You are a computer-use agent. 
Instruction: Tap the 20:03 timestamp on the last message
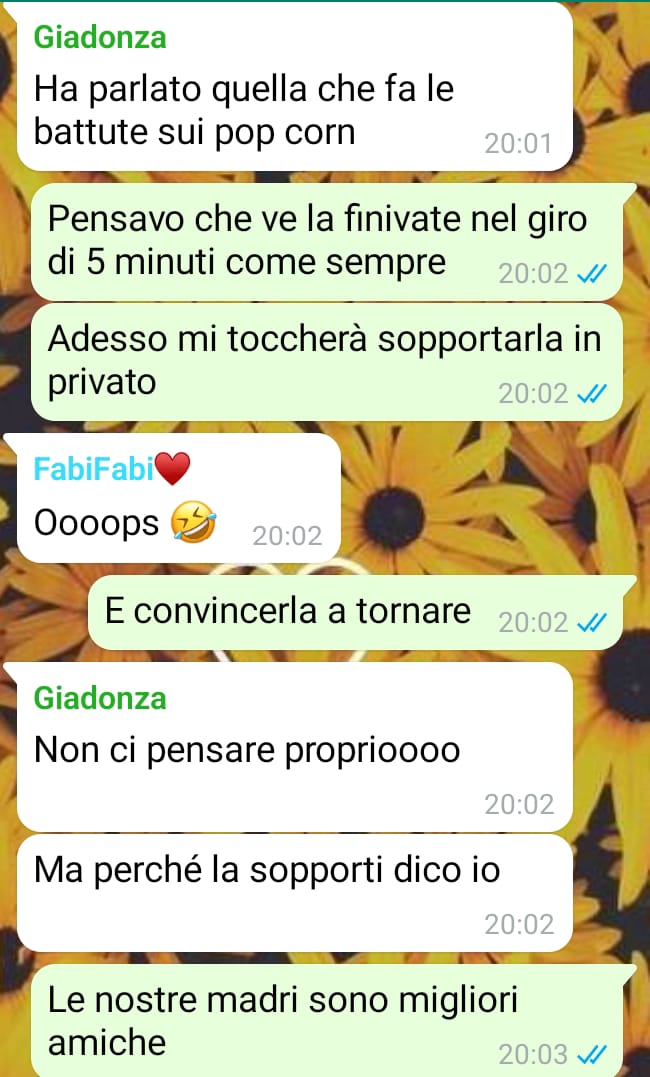click(533, 1054)
